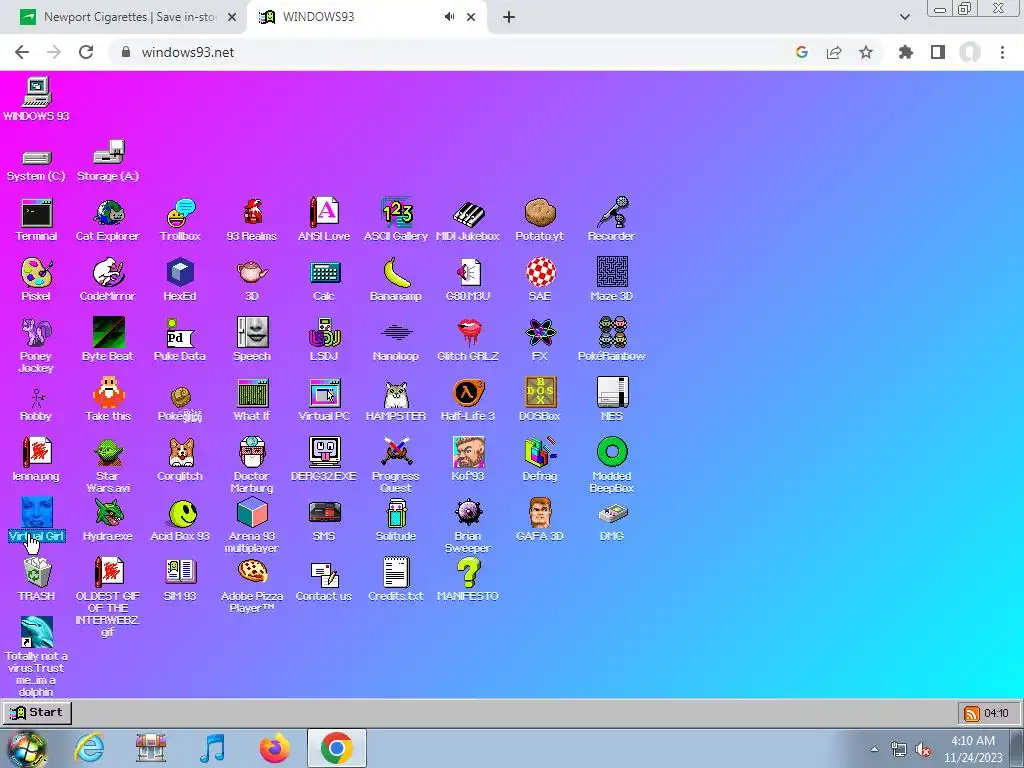Launch Brian Sweeper icon
The image size is (1024, 768).
[x=468, y=526]
